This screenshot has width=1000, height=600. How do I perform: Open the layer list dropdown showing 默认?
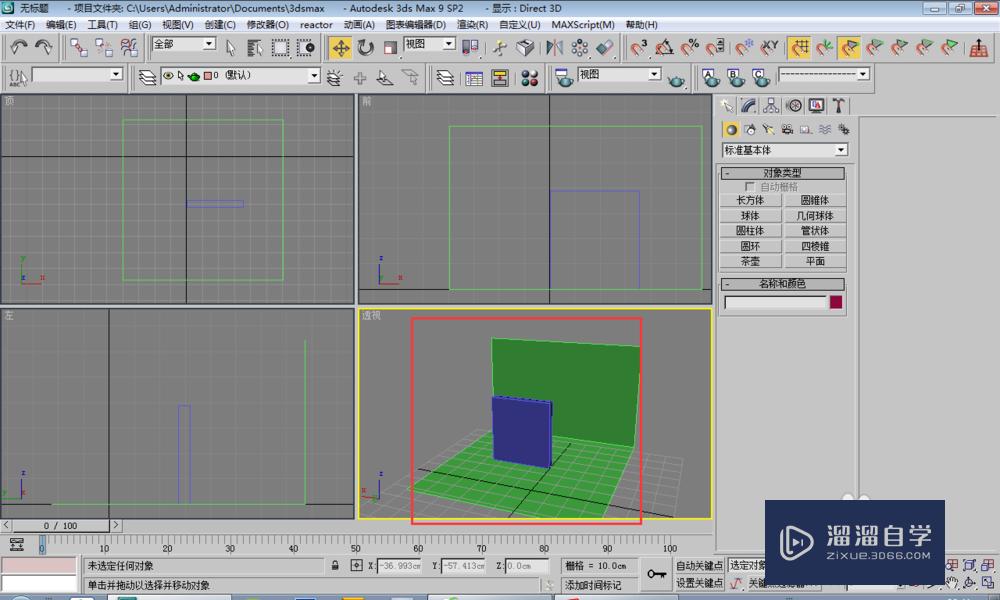click(x=240, y=76)
